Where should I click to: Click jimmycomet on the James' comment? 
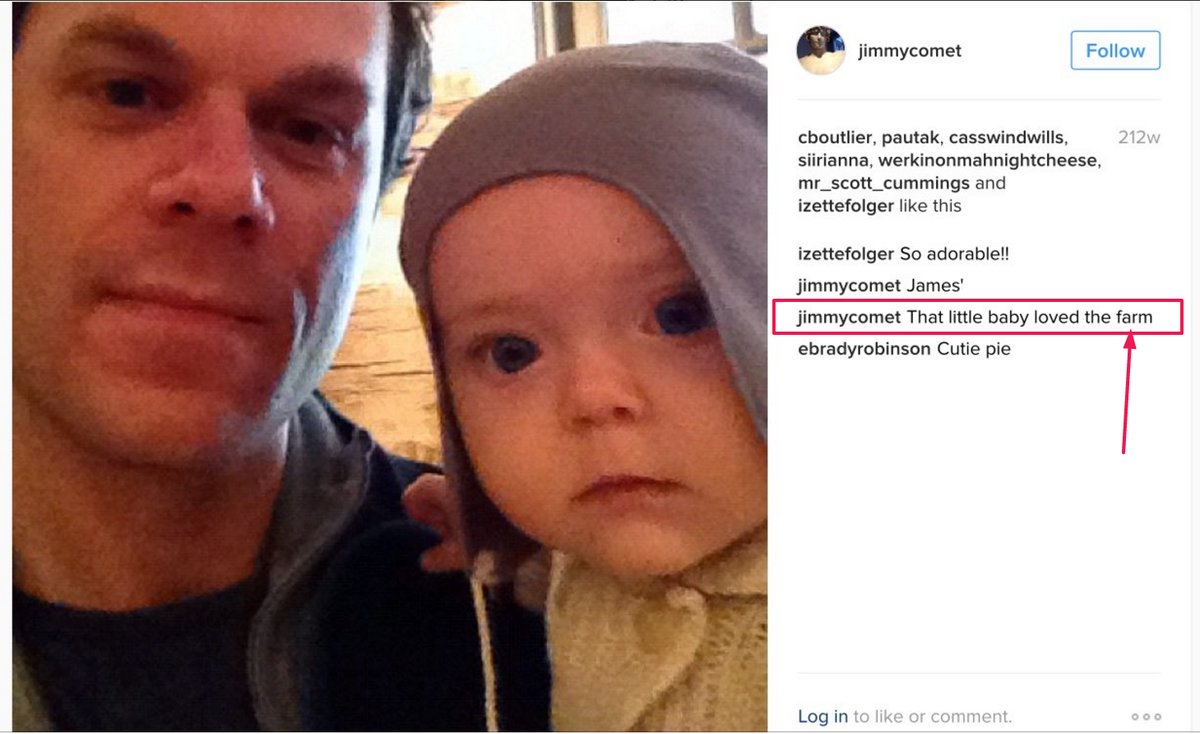(x=850, y=286)
